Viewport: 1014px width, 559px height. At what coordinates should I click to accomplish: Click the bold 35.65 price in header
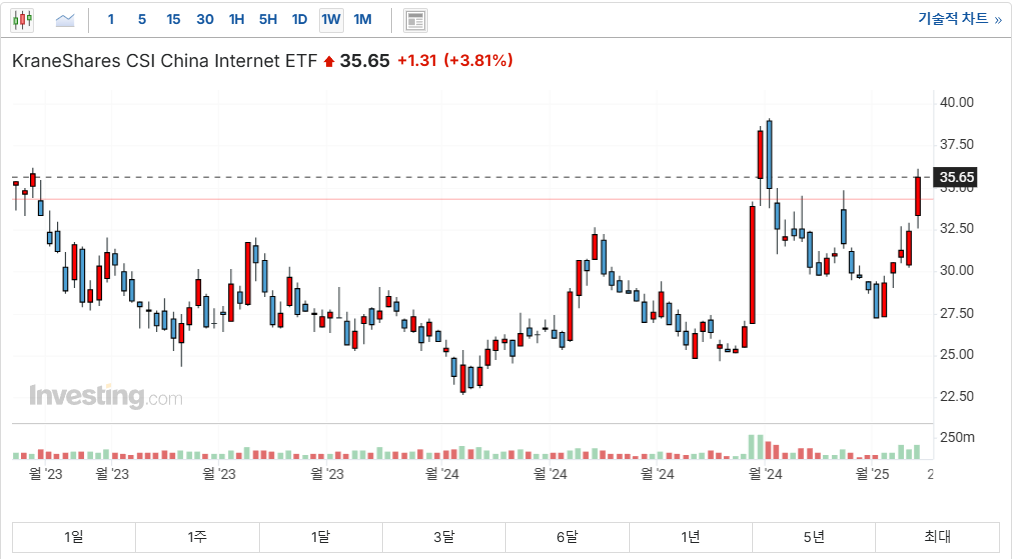pos(365,61)
